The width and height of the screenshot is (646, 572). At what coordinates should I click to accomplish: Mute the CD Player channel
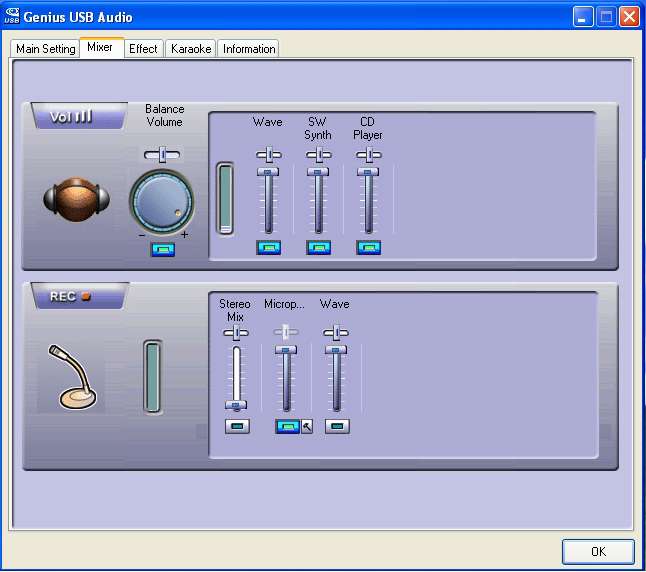coord(369,248)
